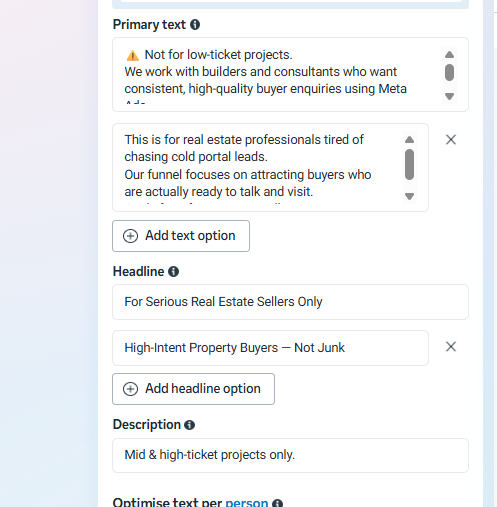Click the scroll up arrow in second primary text
Viewport: 497px width, 507px height.
[409, 140]
